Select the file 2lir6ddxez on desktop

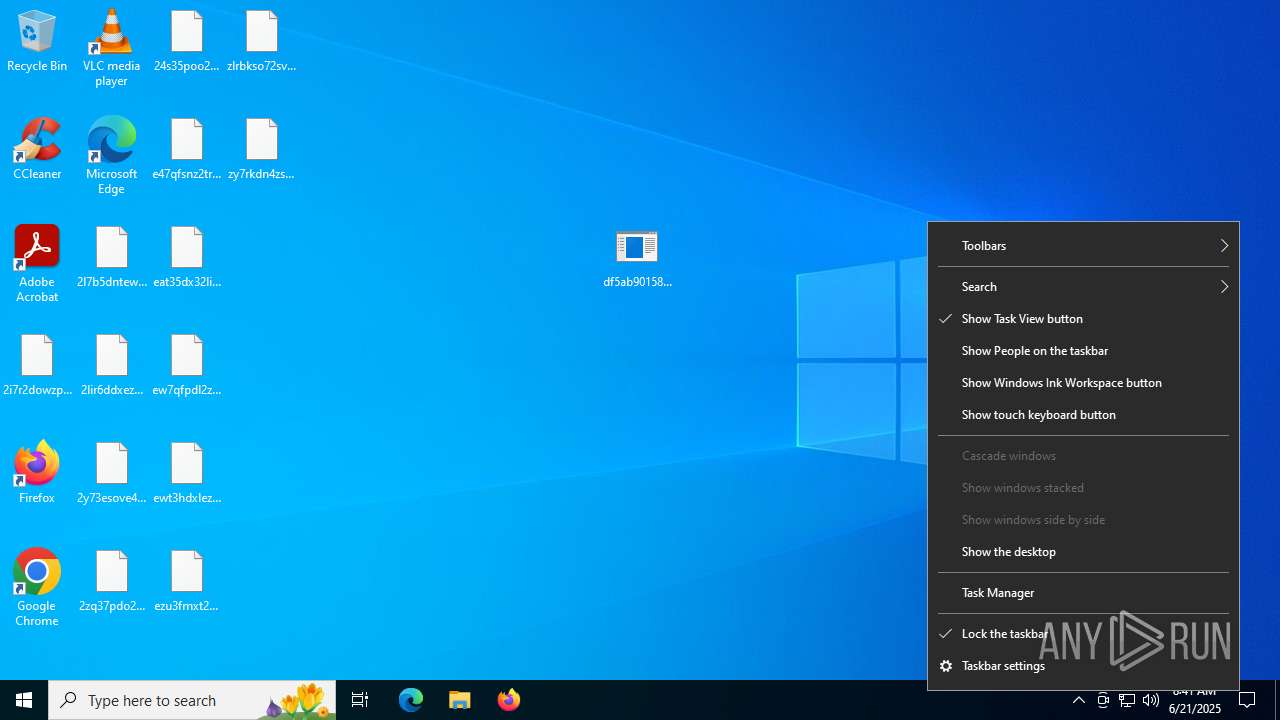[x=111, y=366]
